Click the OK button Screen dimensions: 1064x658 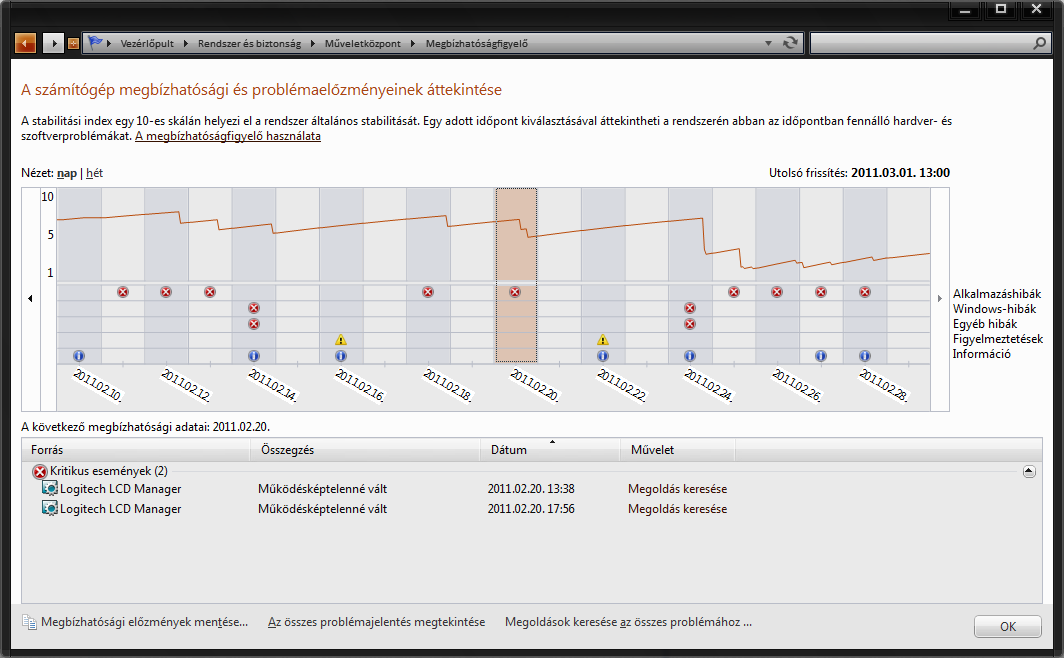pyautogui.click(x=1008, y=626)
